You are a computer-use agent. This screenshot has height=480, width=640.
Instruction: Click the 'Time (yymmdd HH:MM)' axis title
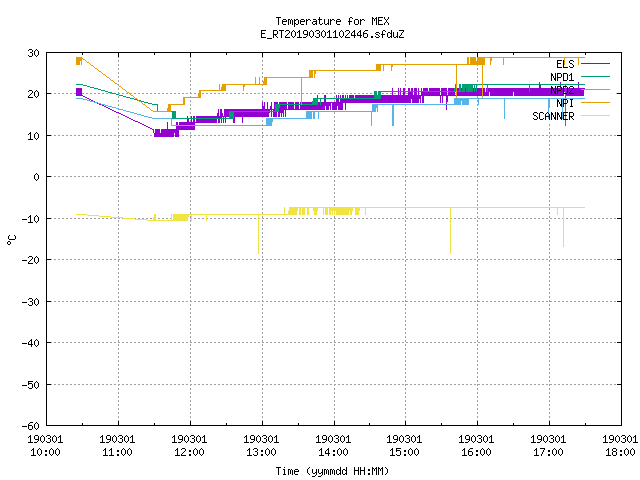pyautogui.click(x=332, y=471)
